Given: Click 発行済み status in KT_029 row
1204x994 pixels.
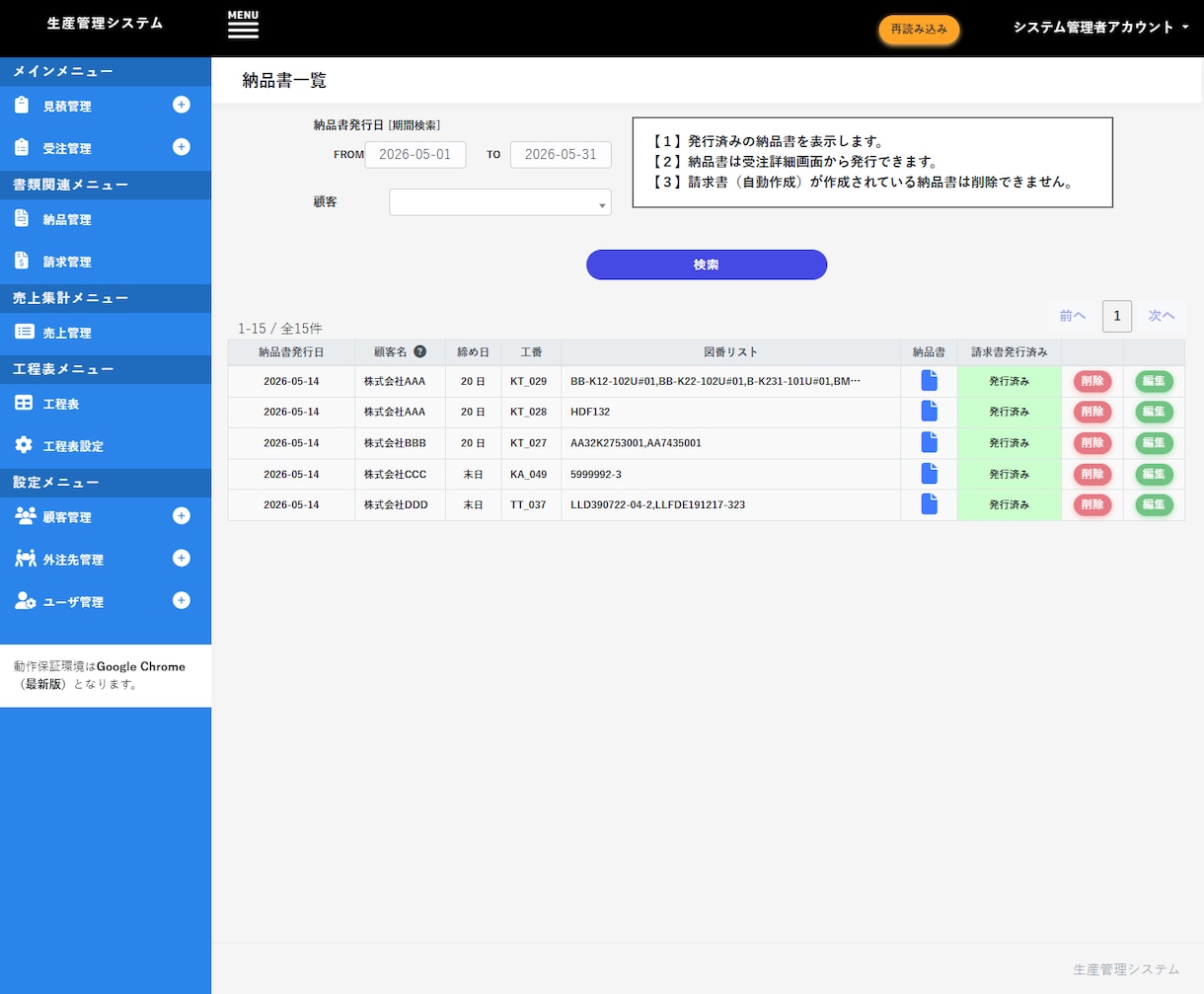Looking at the screenshot, I should point(1010,381).
